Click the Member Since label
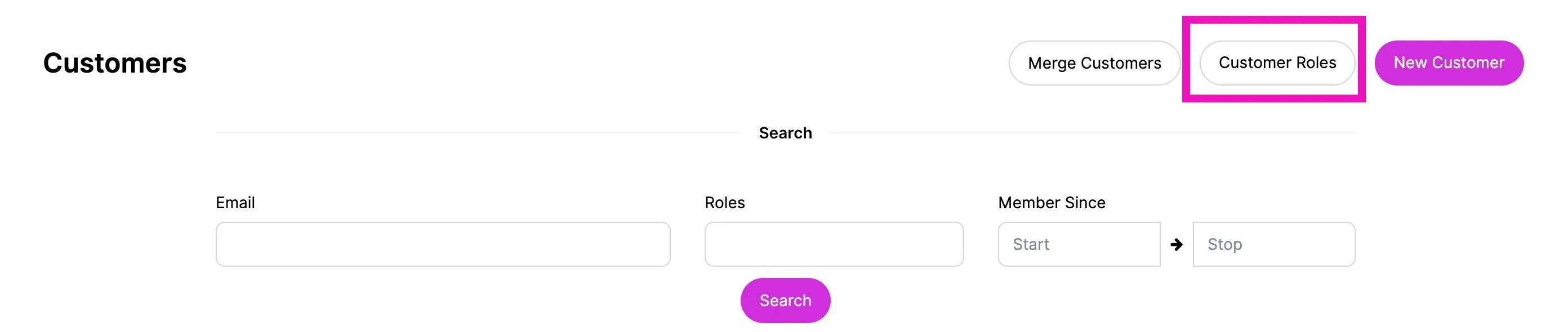The image size is (1568, 332). click(x=1051, y=203)
